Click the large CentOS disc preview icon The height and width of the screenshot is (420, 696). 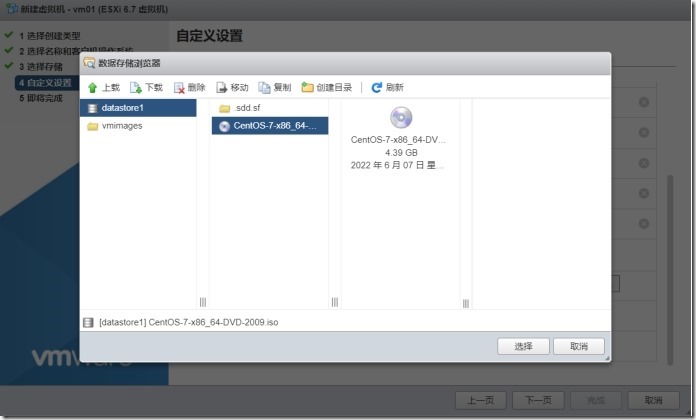[x=401, y=118]
